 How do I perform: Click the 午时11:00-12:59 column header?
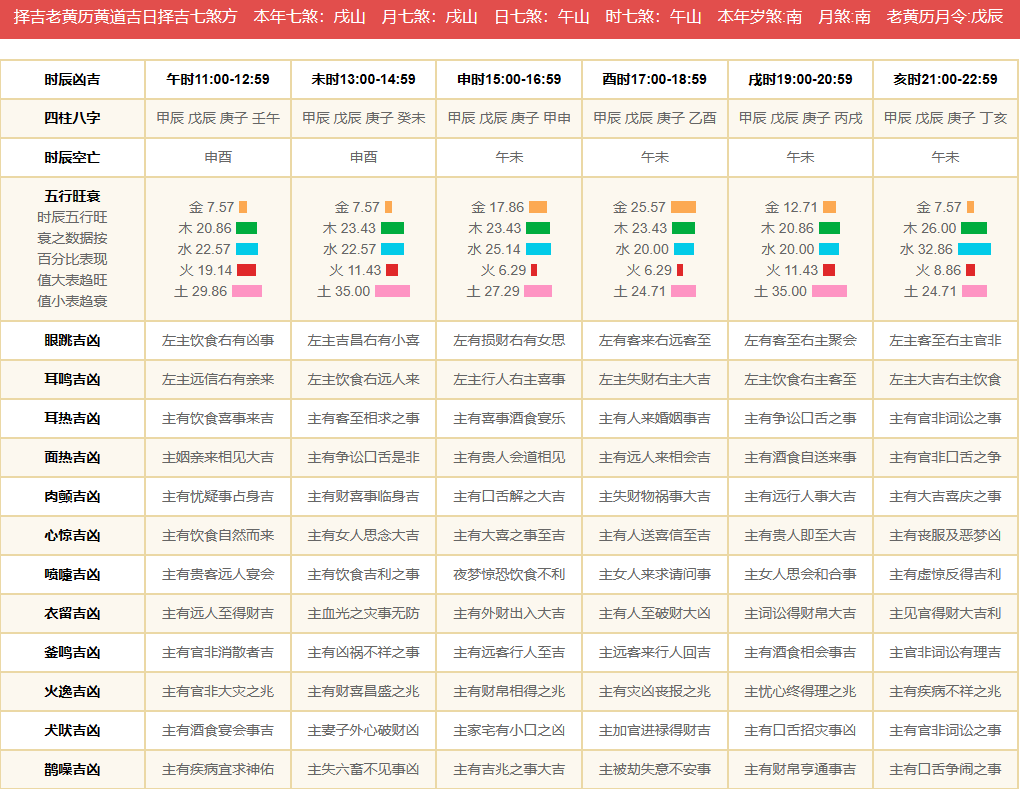(218, 79)
